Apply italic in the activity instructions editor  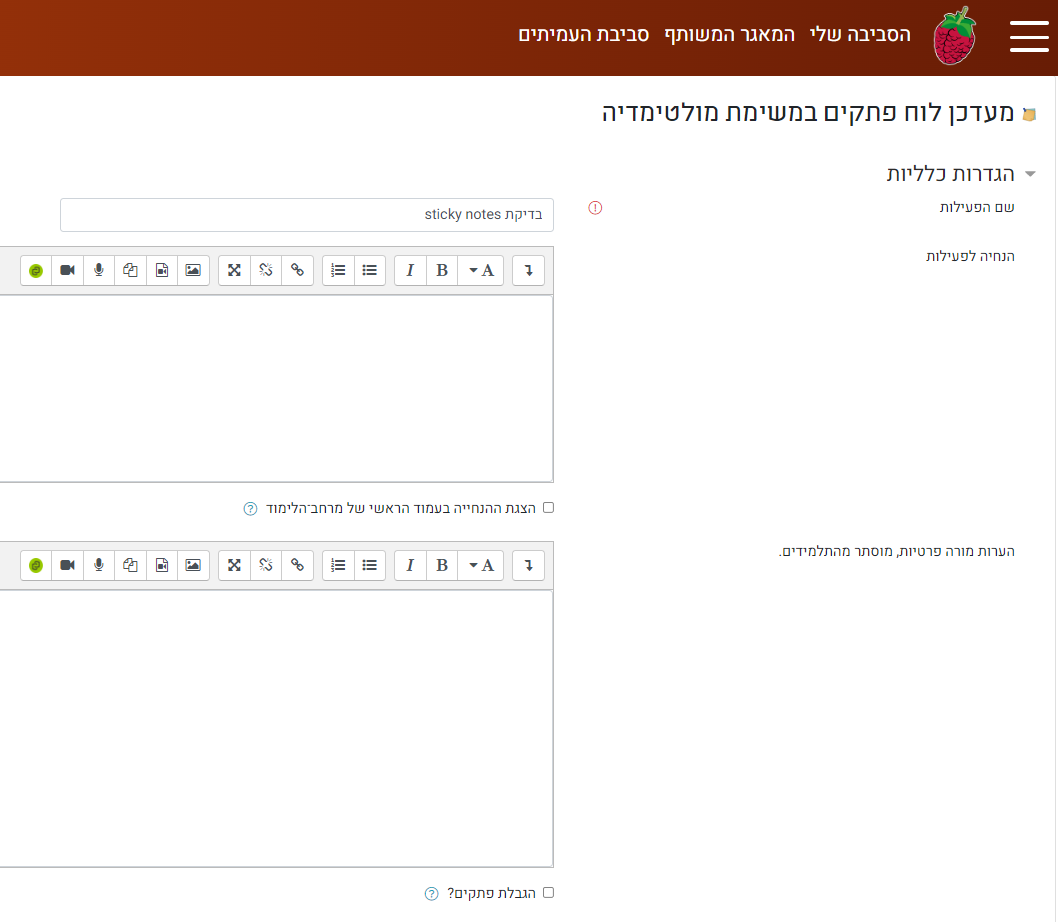tap(410, 270)
